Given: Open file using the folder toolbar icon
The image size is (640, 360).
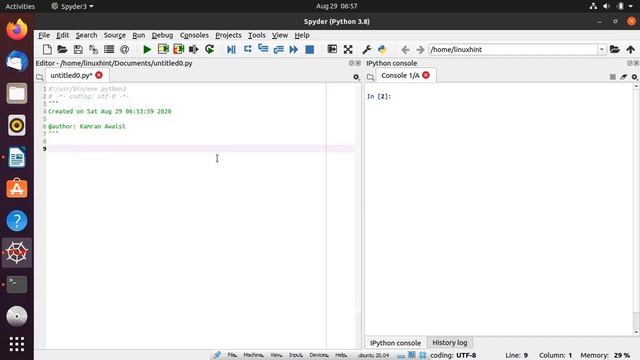Looking at the screenshot, I should click(62, 49).
